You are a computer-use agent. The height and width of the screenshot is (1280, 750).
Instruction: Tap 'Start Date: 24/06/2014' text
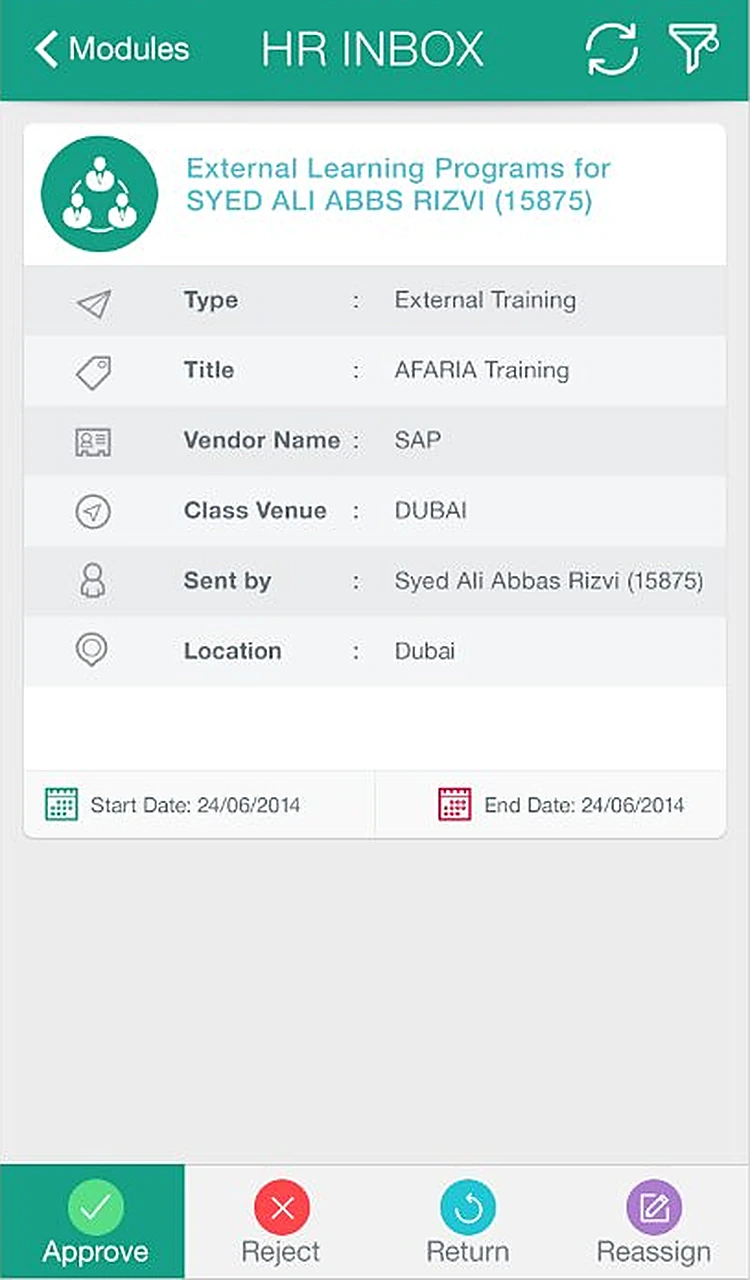(x=195, y=805)
